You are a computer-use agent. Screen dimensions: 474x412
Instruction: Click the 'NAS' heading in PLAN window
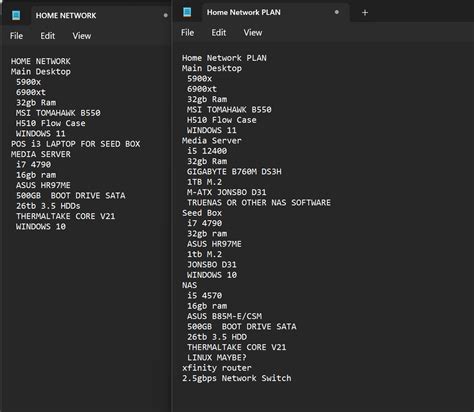point(189,285)
